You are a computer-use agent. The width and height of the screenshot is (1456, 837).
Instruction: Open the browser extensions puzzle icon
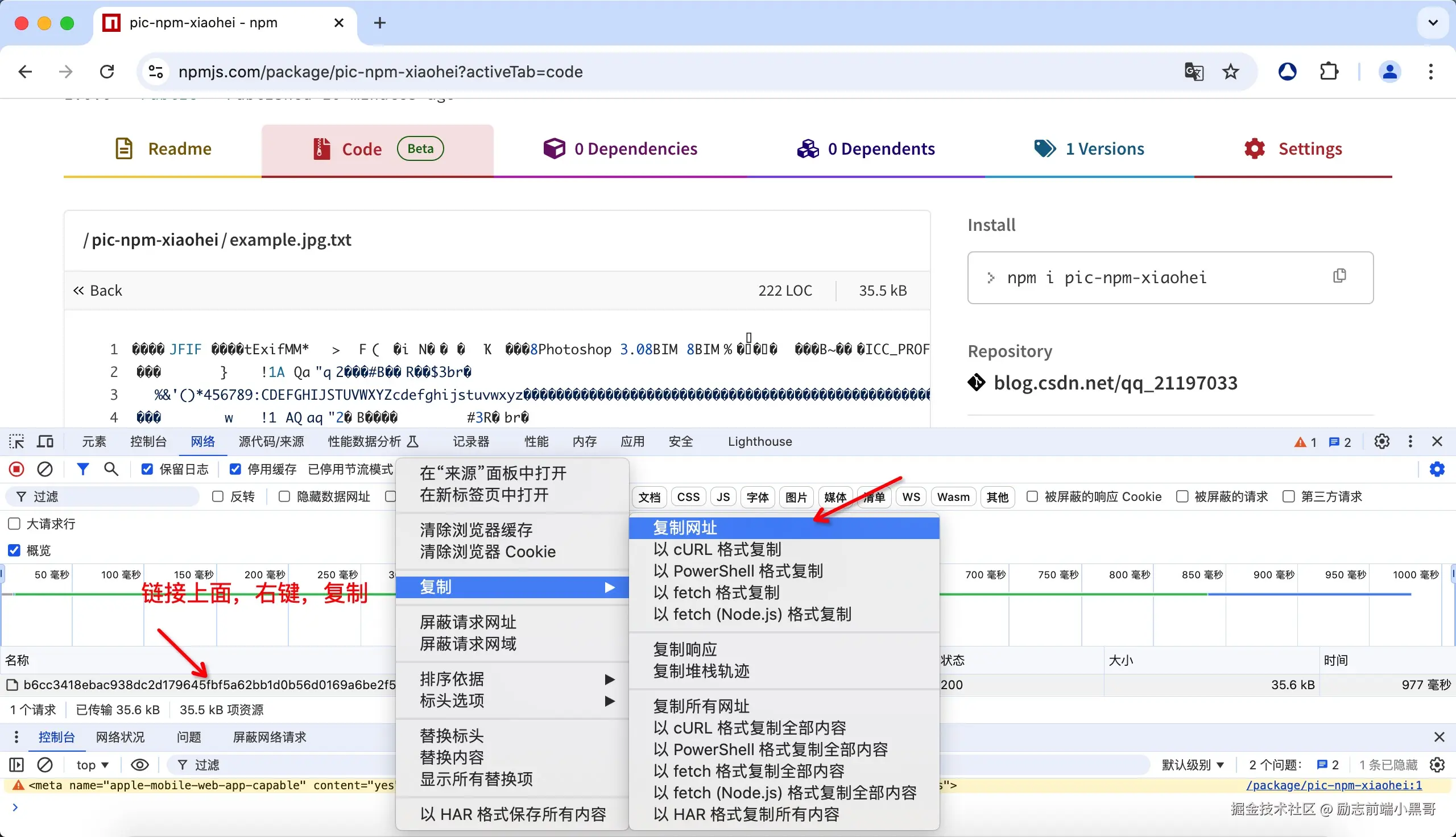[1329, 71]
